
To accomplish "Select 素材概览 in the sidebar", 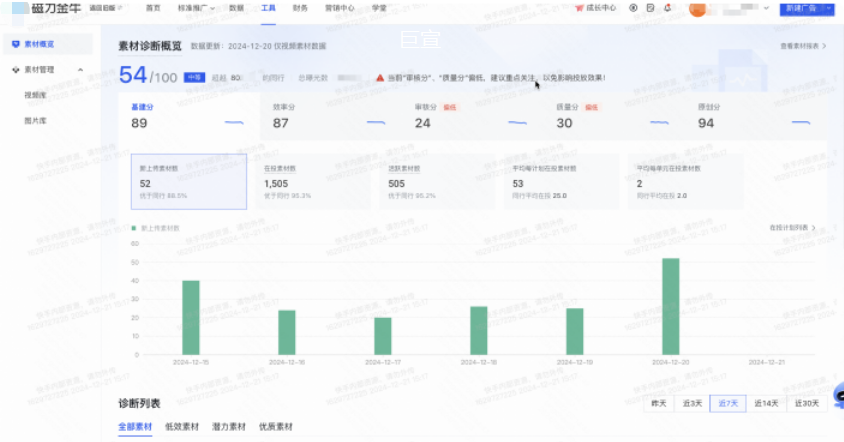I will (47, 44).
